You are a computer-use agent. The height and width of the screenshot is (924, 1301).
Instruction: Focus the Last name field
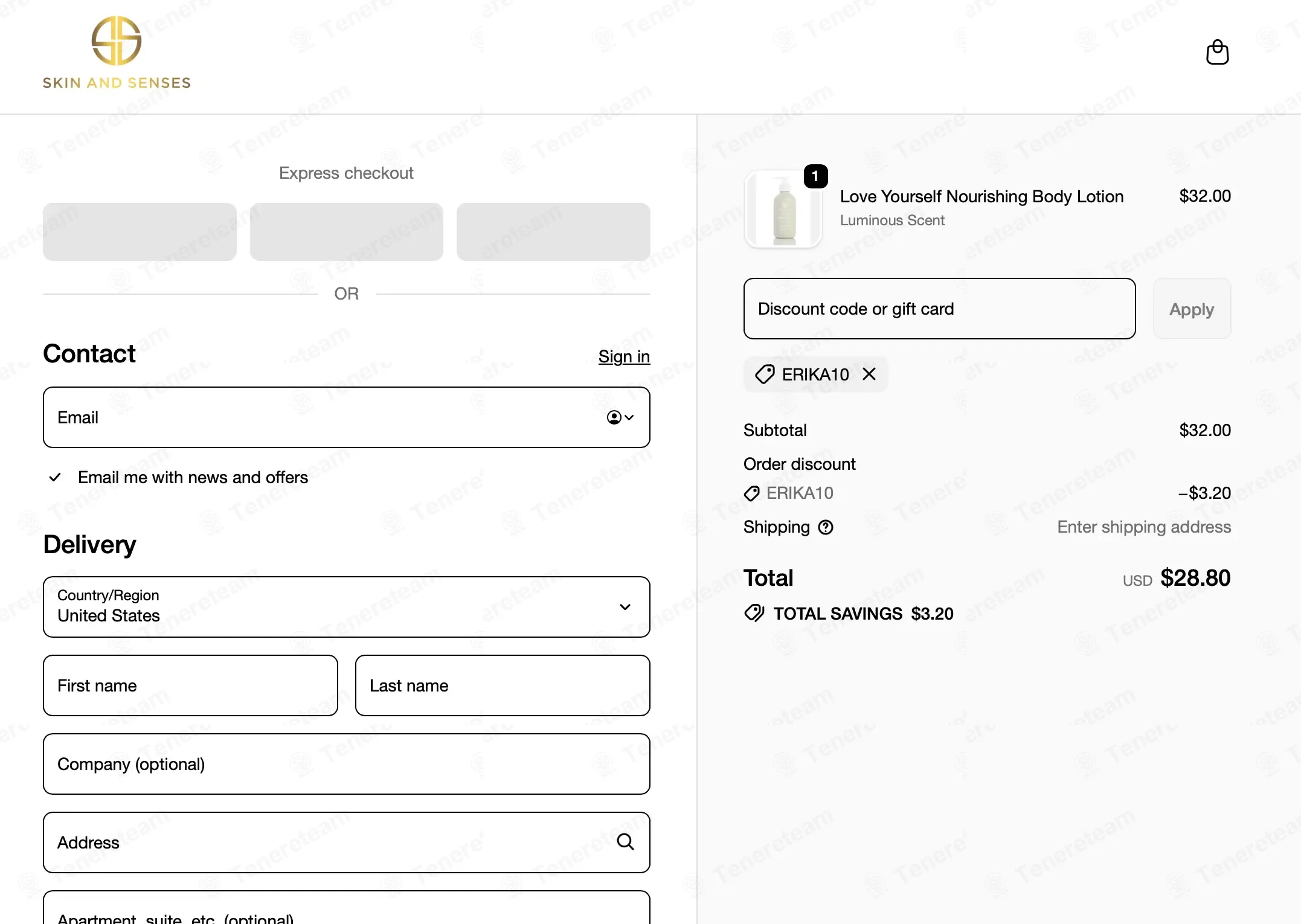(503, 685)
